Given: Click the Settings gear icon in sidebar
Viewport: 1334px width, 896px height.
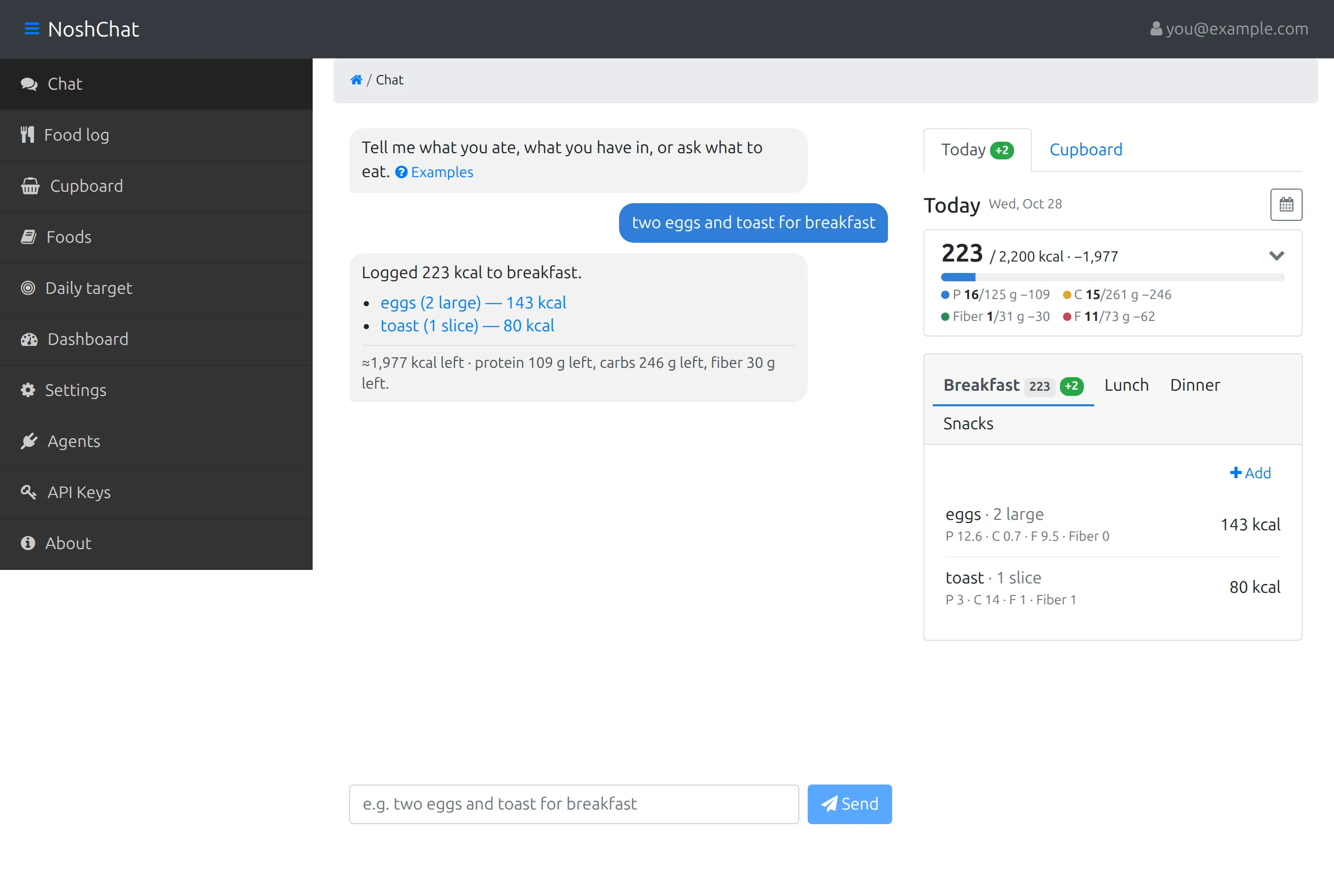Looking at the screenshot, I should pos(28,390).
